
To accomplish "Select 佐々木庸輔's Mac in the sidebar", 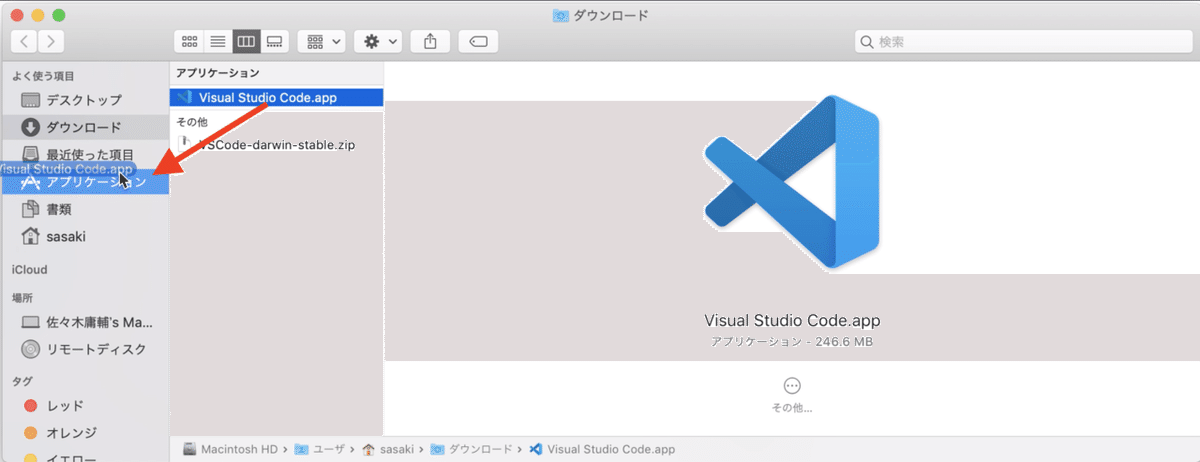I will tap(84, 323).
